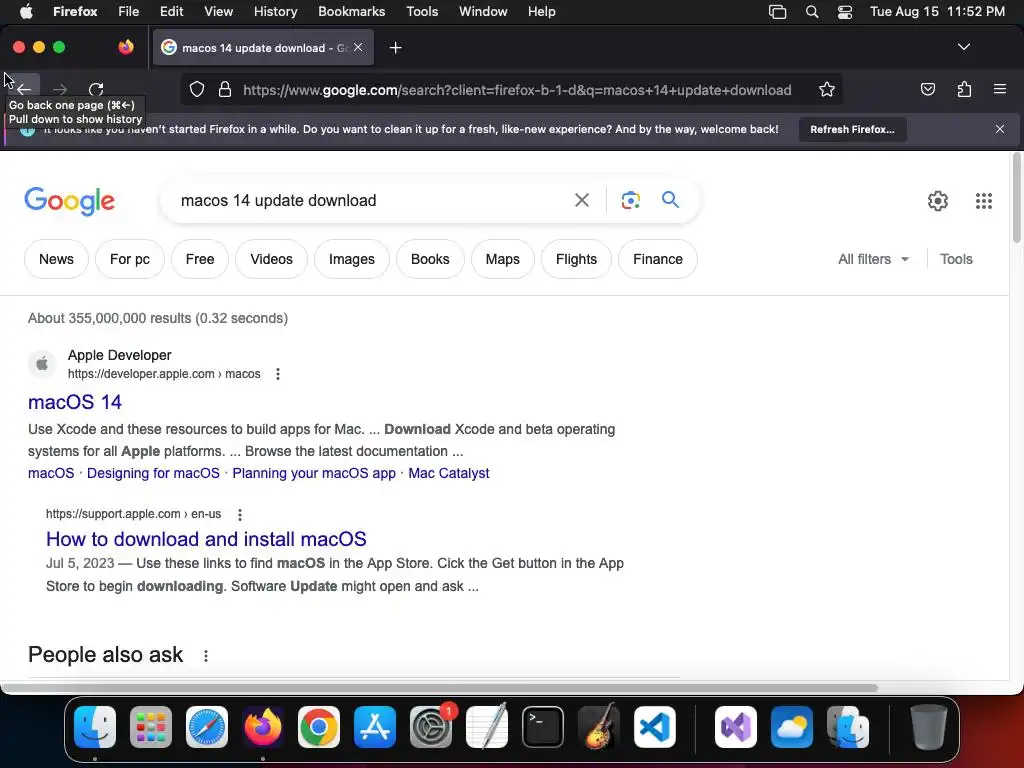This screenshot has height=768, width=1024.
Task: Filter results by Videos
Action: [x=271, y=259]
